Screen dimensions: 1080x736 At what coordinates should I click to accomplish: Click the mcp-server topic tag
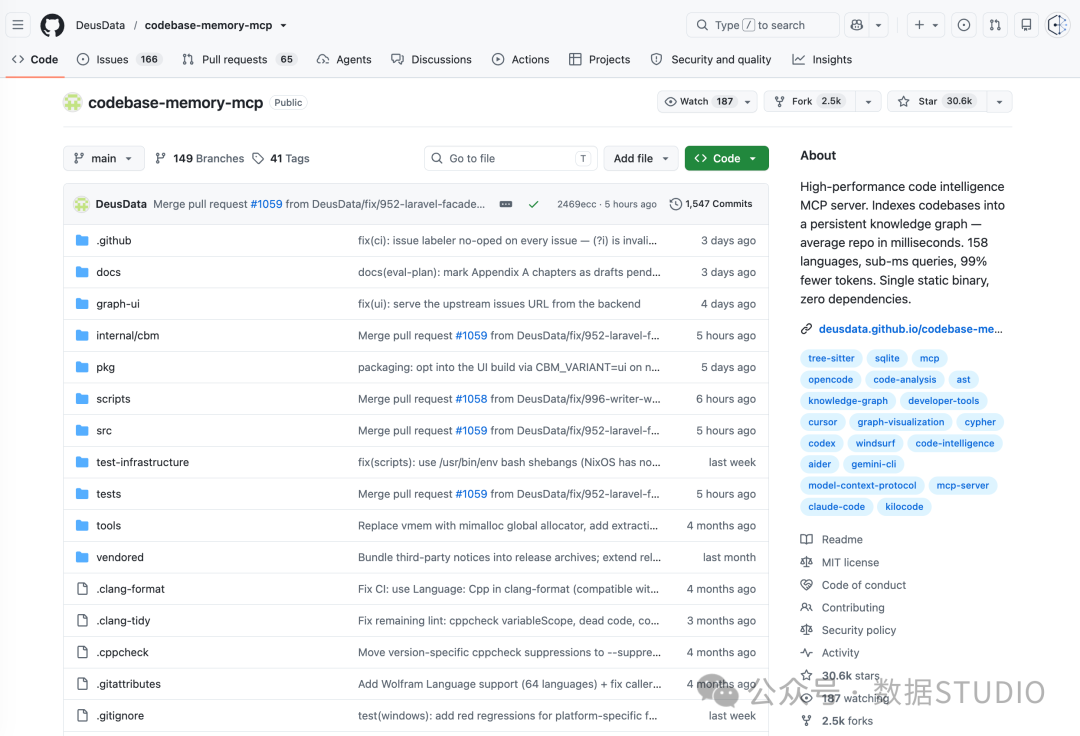click(962, 485)
